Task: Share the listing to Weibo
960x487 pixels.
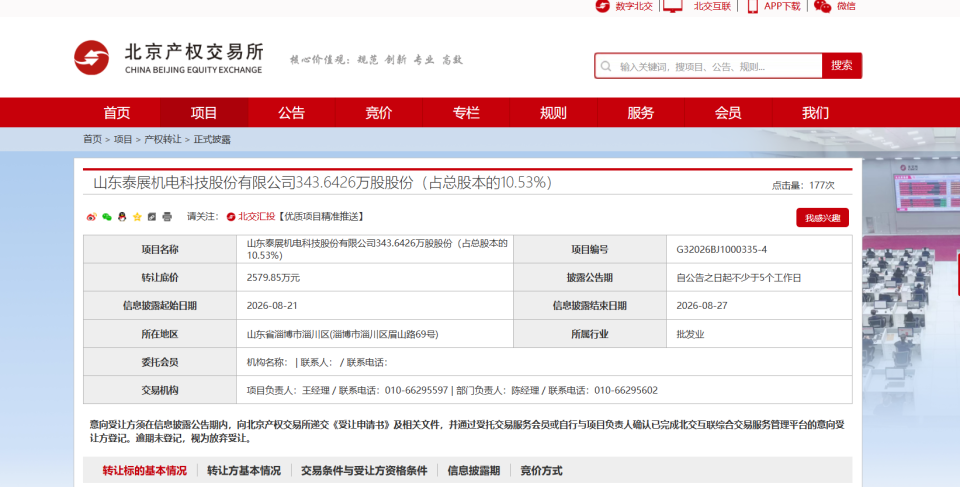Action: click(91, 217)
